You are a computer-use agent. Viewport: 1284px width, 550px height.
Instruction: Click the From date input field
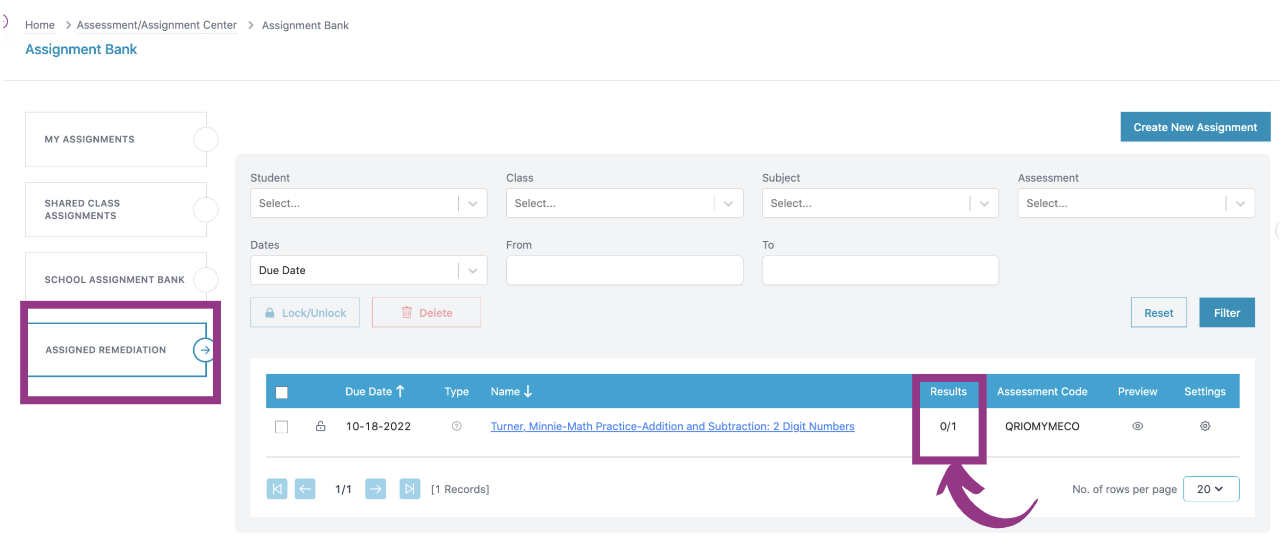(624, 270)
